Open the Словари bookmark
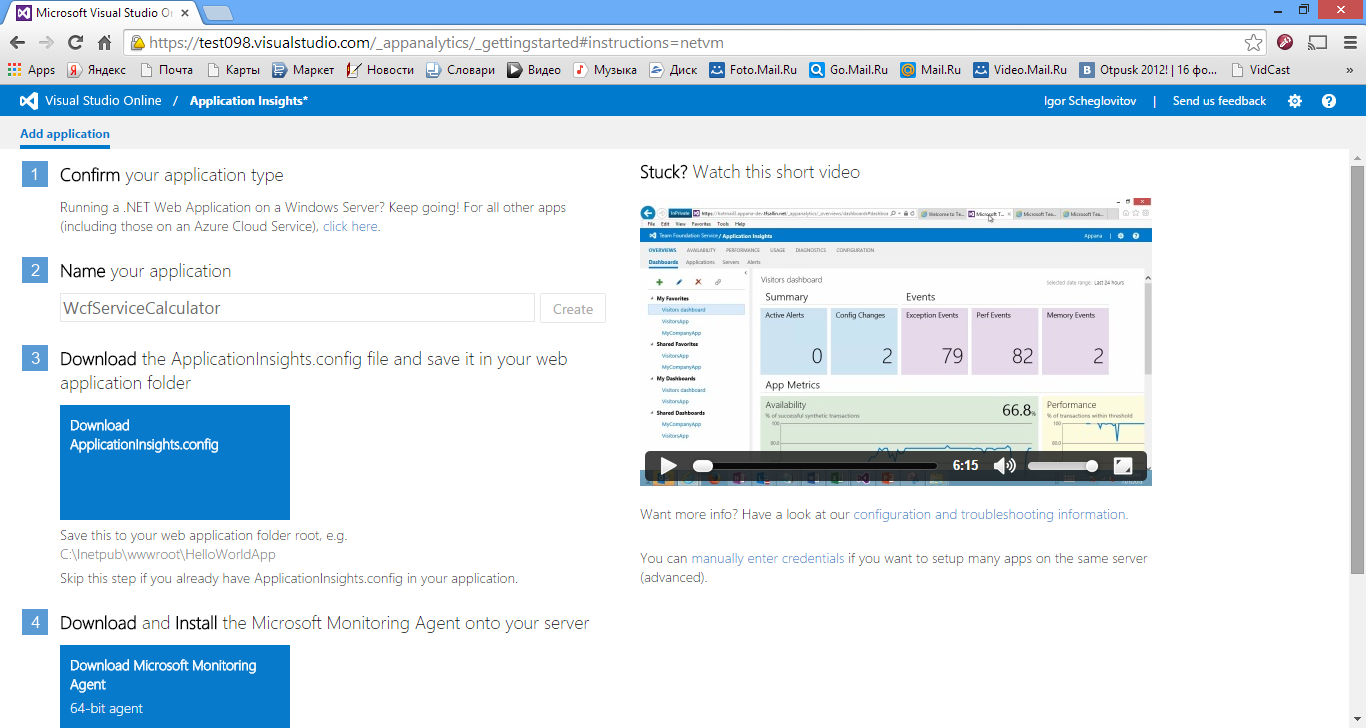 point(460,70)
